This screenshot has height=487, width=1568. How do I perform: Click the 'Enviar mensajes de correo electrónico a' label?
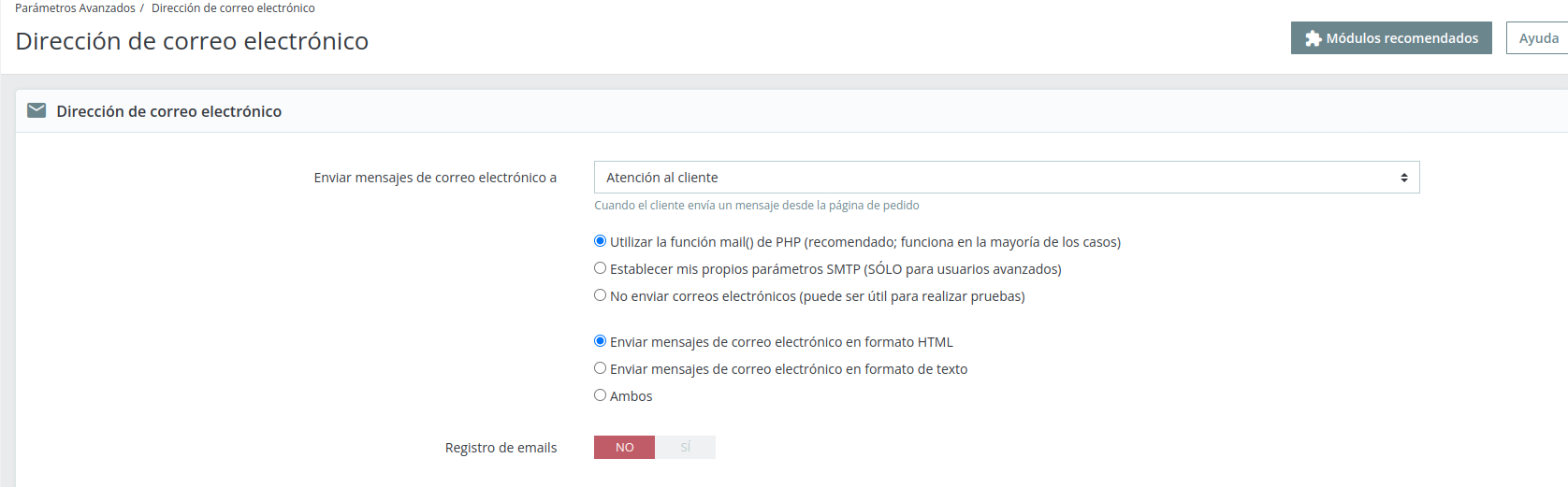coord(435,178)
